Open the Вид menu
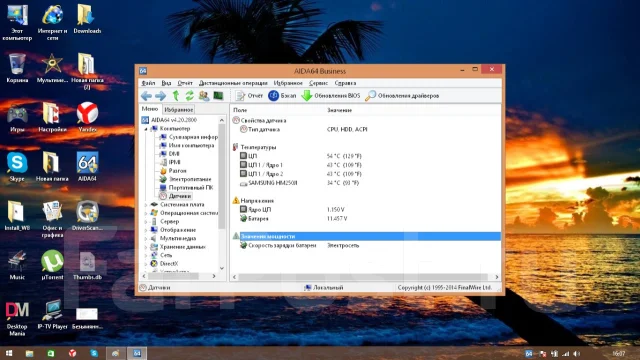Viewport: 640px width, 360px height. (x=167, y=83)
